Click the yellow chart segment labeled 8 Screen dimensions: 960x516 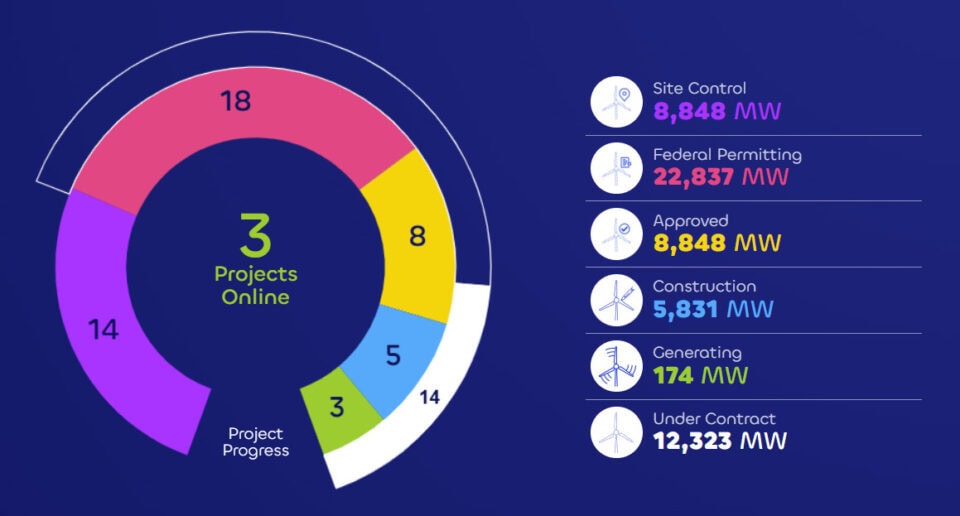(417, 235)
